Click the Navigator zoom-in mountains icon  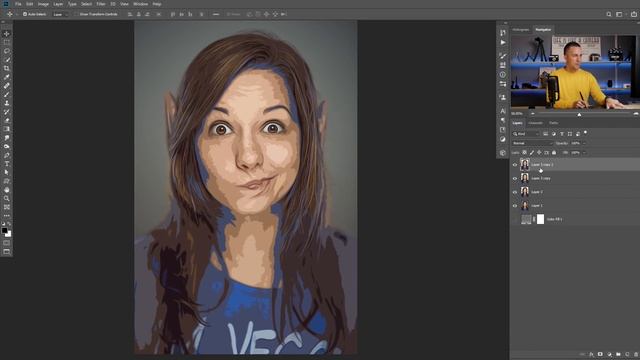pyautogui.click(x=636, y=113)
